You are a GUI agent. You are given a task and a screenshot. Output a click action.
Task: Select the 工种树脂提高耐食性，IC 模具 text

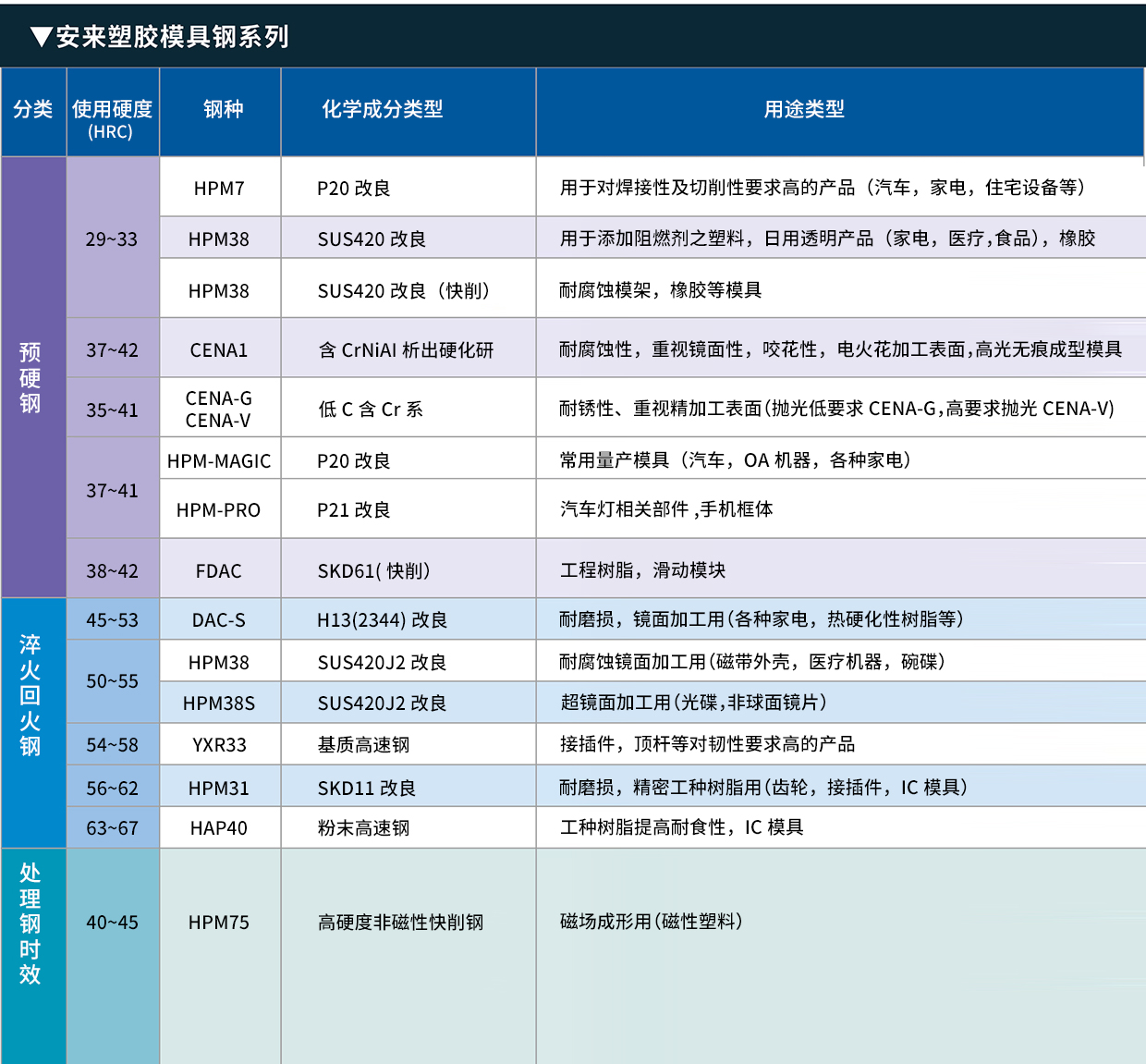coord(682,827)
